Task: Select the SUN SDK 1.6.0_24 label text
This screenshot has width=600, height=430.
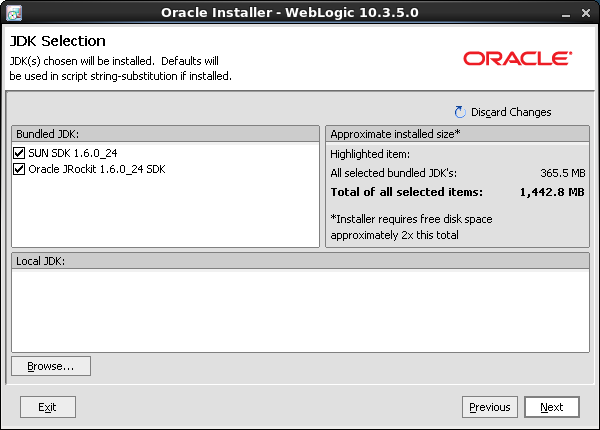Action: tap(73, 153)
